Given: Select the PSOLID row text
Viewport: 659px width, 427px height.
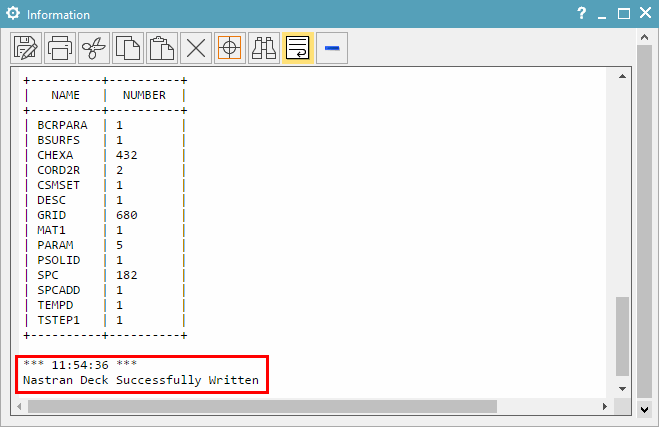Looking at the screenshot, I should pyautogui.click(x=58, y=260).
